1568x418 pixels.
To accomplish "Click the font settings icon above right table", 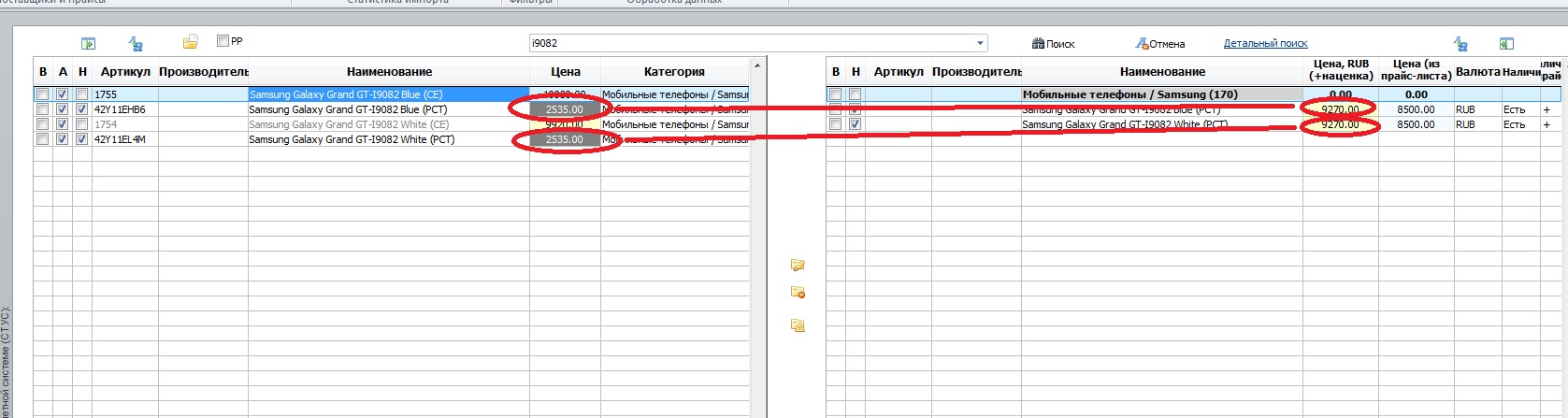I will [x=1460, y=44].
